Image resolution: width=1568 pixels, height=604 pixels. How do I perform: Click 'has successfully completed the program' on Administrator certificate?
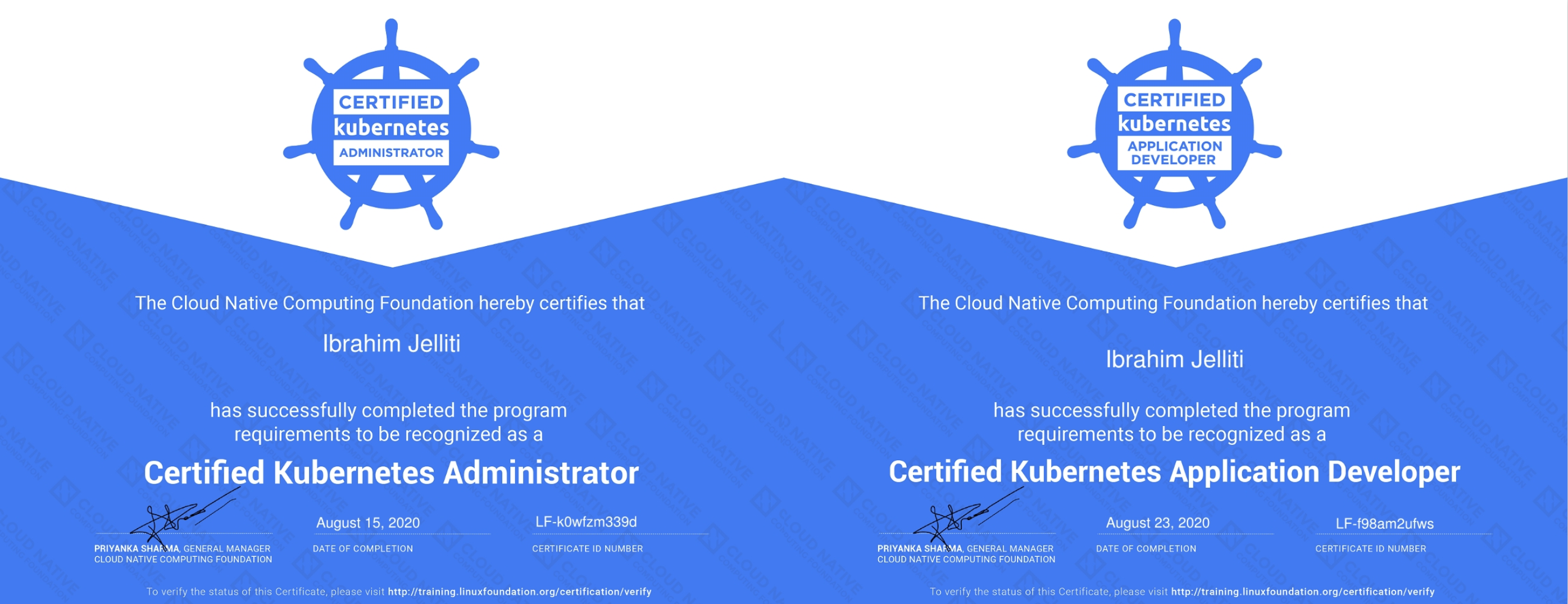pos(388,410)
